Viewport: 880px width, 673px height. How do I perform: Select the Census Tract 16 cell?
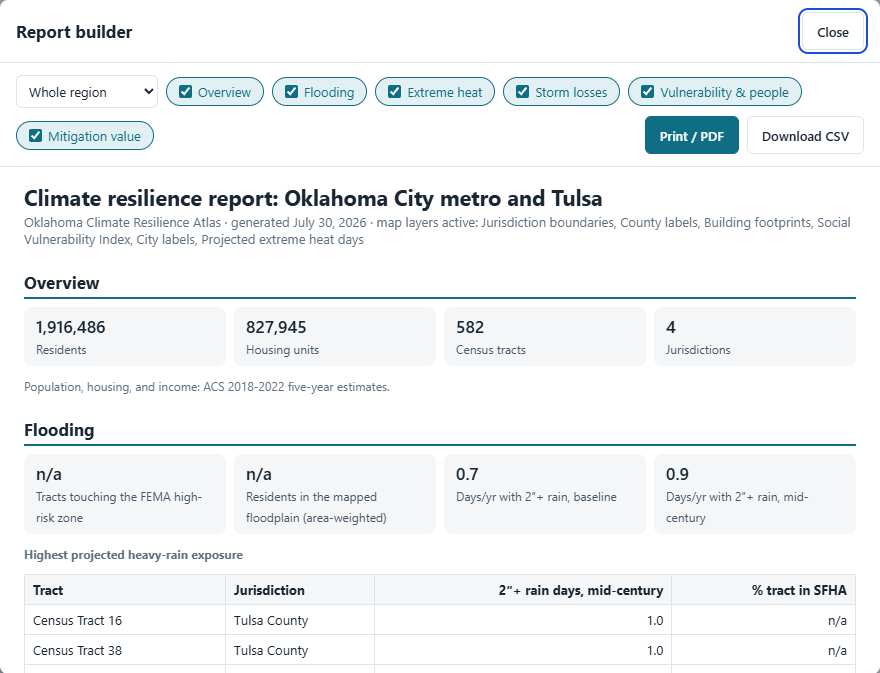(x=125, y=620)
